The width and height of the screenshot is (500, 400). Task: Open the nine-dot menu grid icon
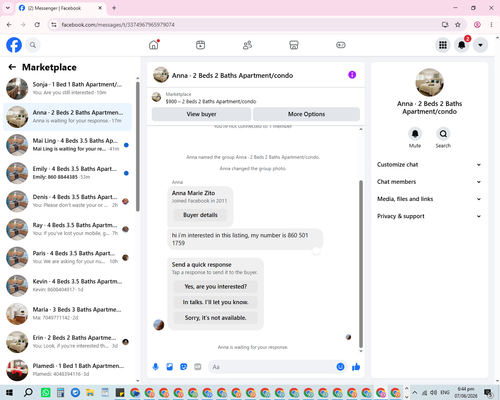click(443, 45)
